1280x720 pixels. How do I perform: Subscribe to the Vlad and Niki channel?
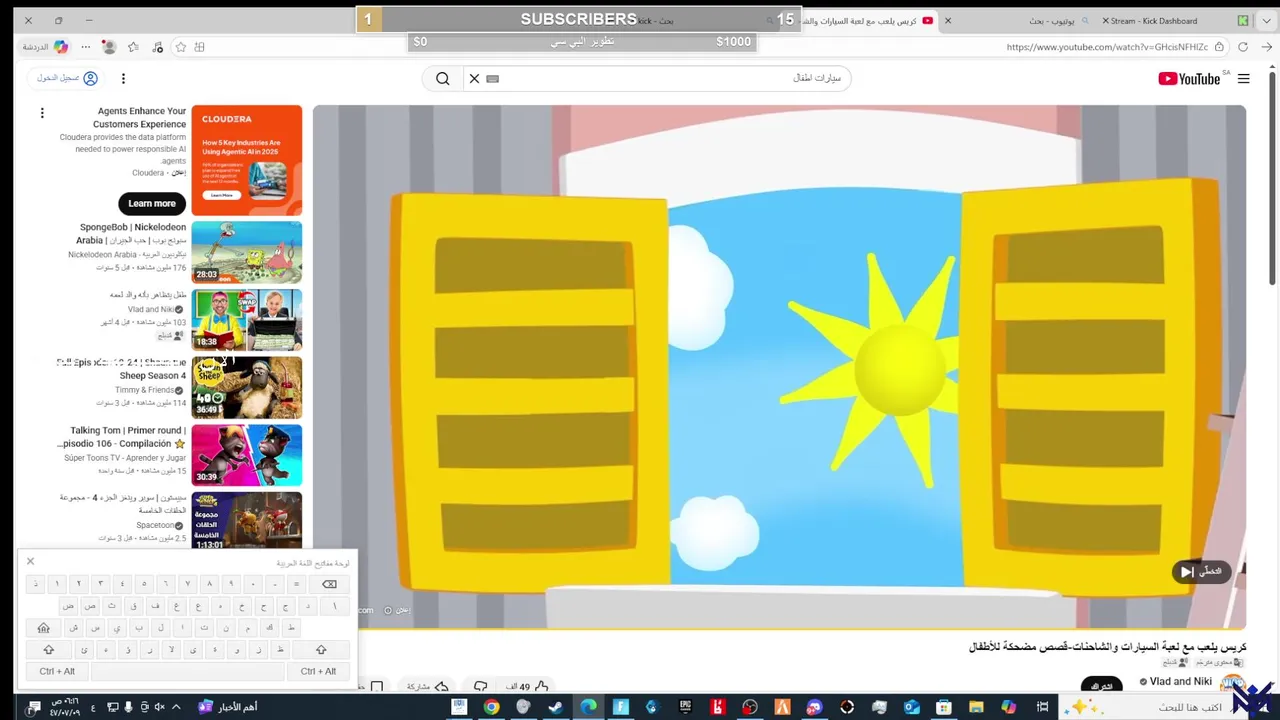(1101, 685)
